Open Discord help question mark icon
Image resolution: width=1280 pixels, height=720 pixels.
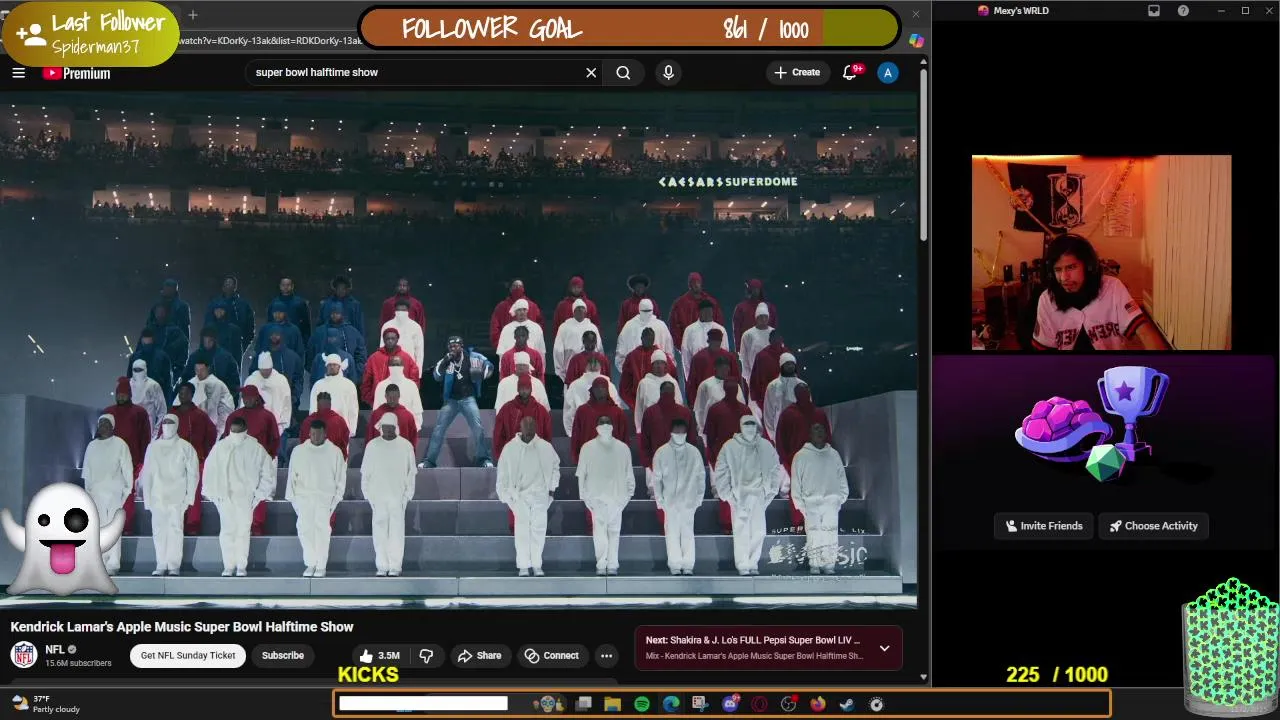1184,10
